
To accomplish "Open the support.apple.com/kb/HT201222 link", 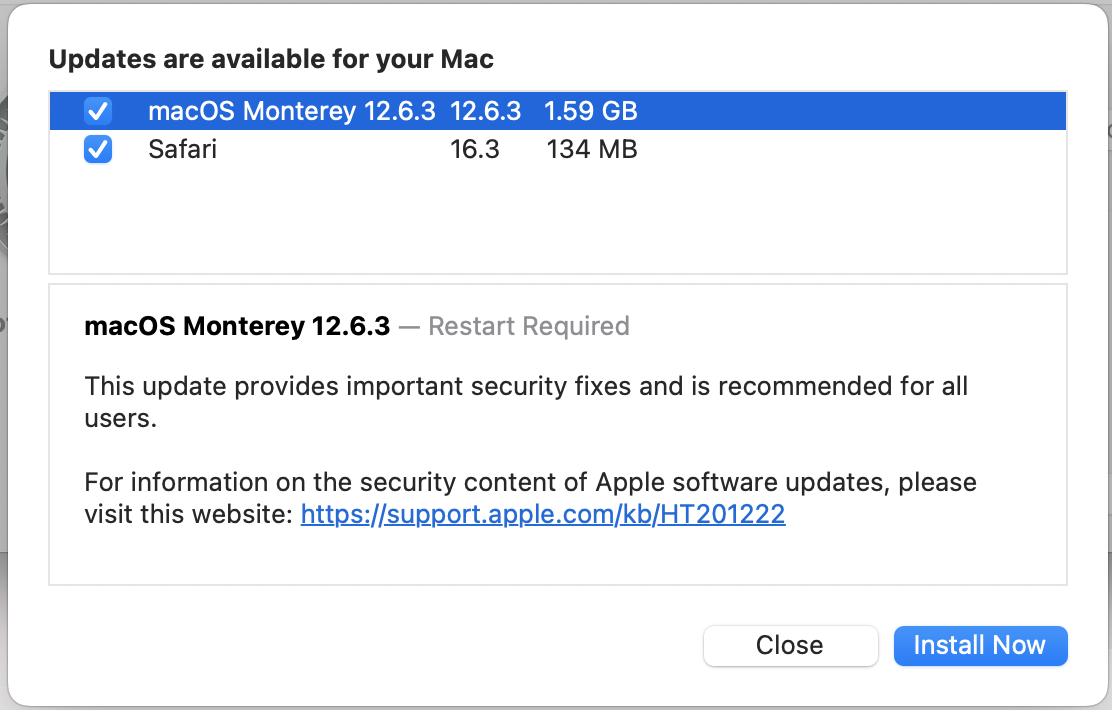I will pos(543,515).
